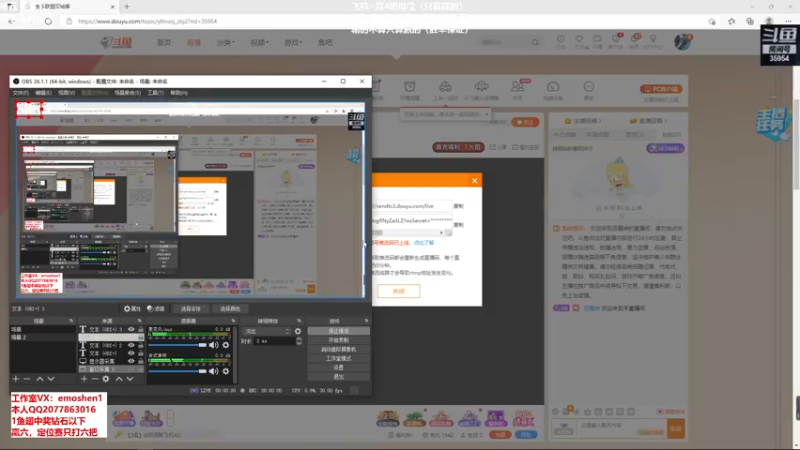Image resolution: width=800 pixels, height=450 pixels.
Task: Click the speedometer tasks icon
Action: click(x=553, y=86)
